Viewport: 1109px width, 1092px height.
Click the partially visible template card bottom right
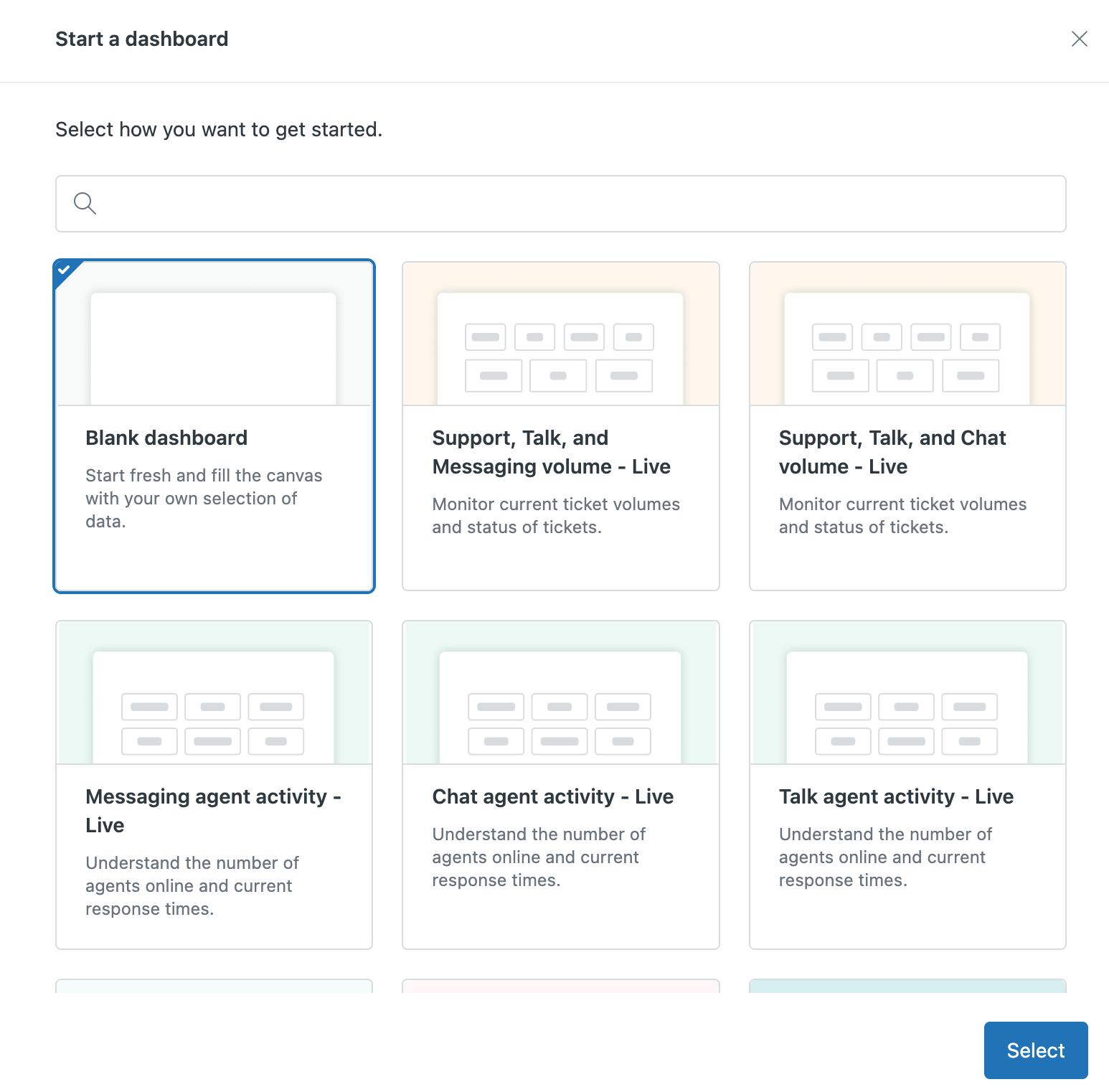point(907,989)
